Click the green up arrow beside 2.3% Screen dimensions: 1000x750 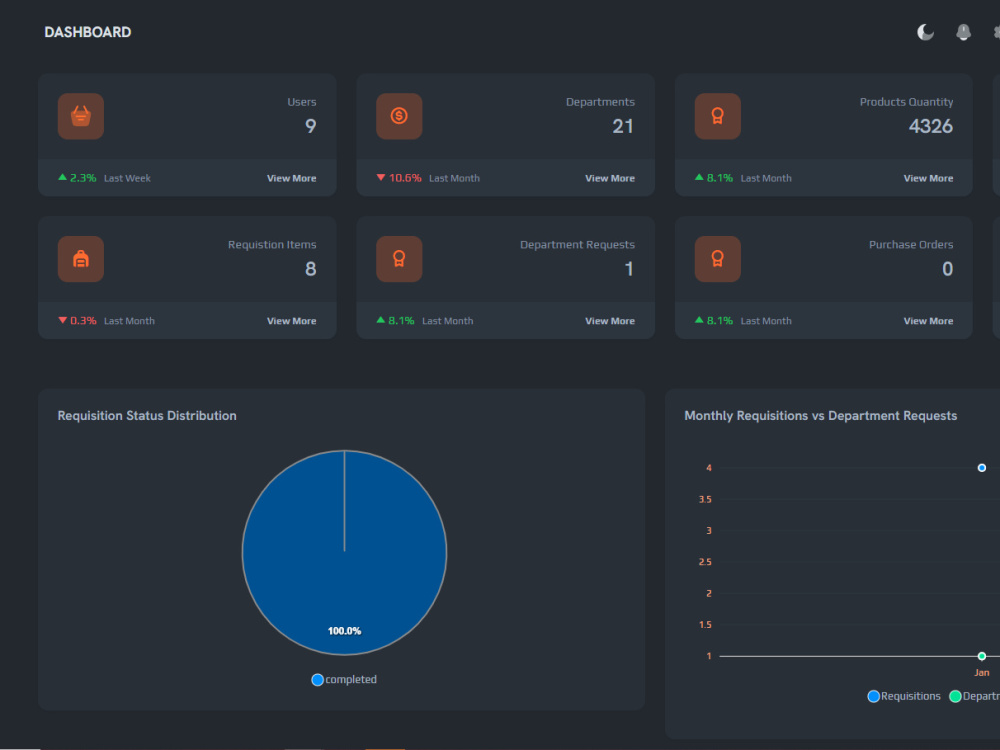point(62,177)
